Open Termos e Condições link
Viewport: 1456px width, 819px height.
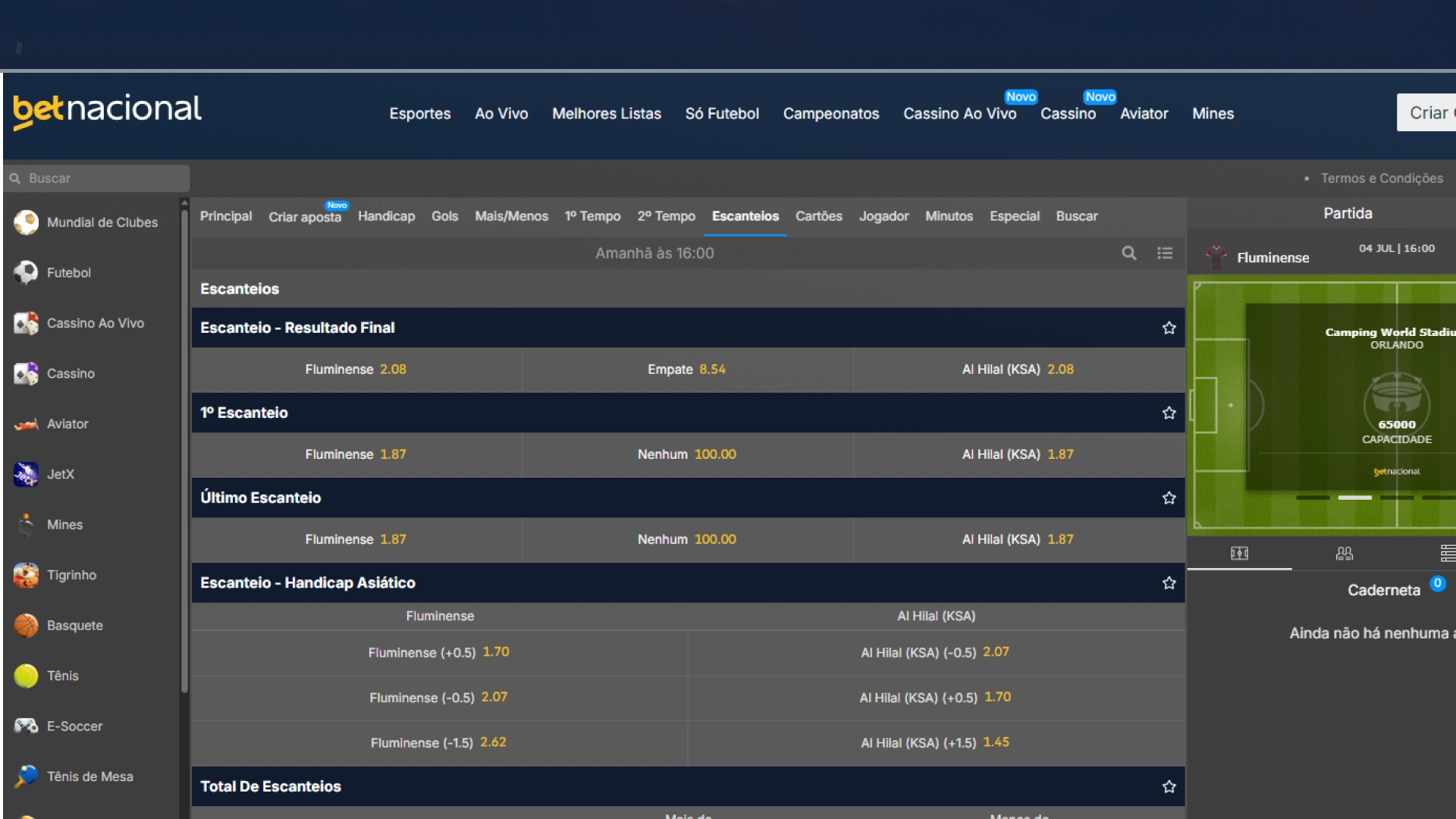1381,178
